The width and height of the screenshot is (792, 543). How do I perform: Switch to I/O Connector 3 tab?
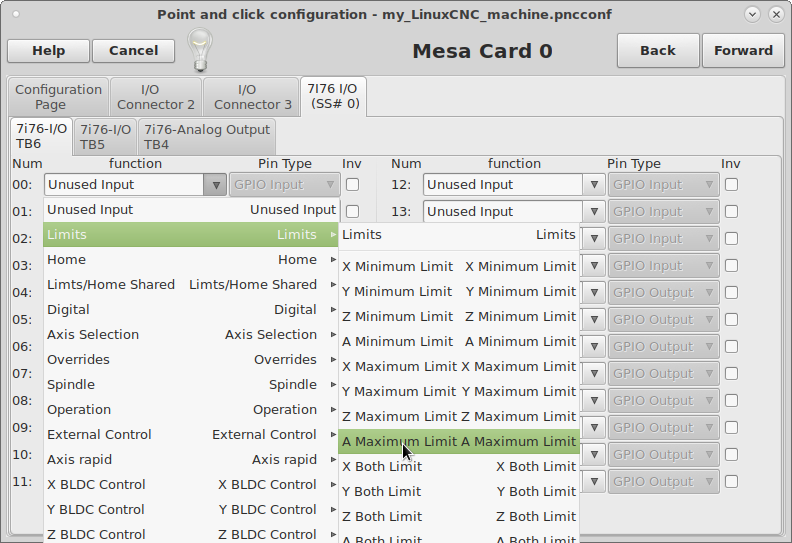point(253,97)
